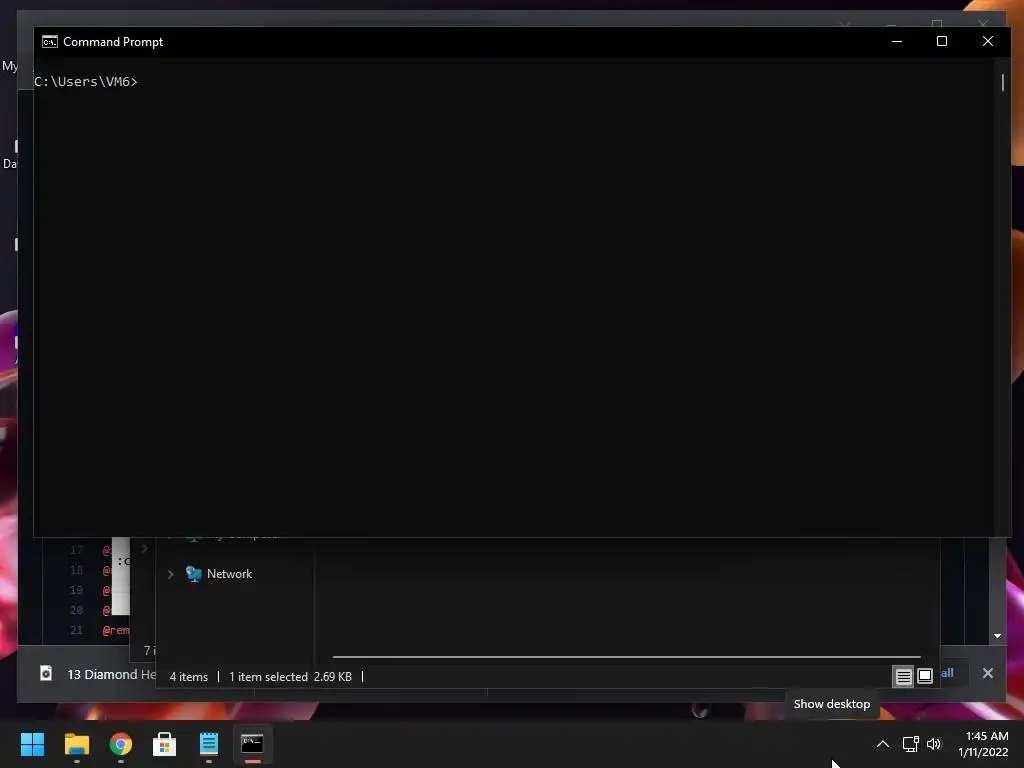The width and height of the screenshot is (1024, 768).
Task: Open the Windows Start menu
Action: 32,744
